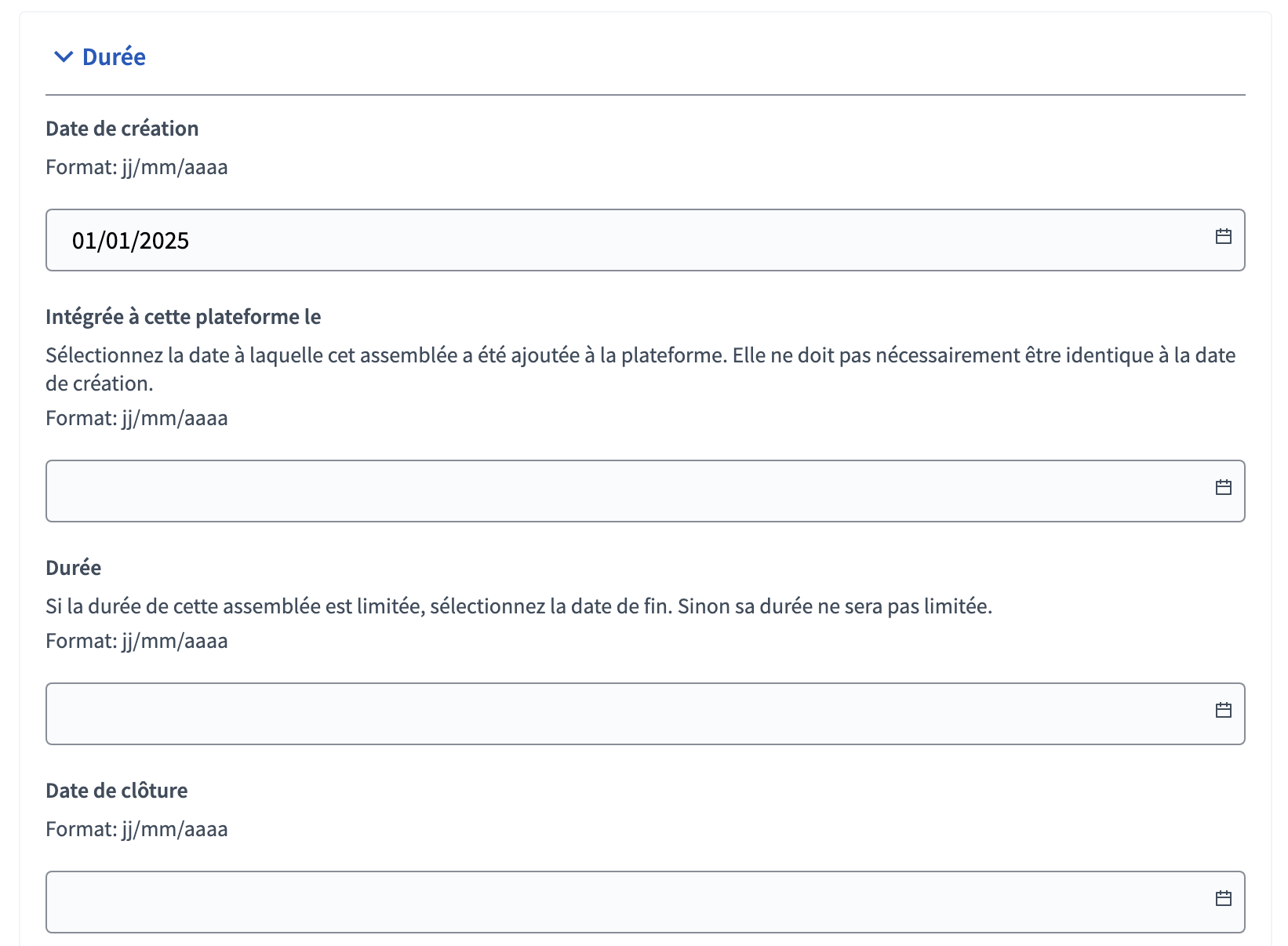1288x946 pixels.
Task: Click the help text starting with Sélectionnez la date
Action: click(x=641, y=369)
